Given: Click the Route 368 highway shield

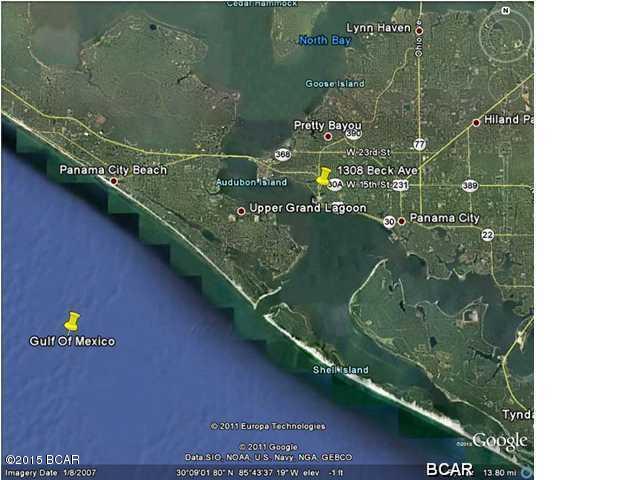Looking at the screenshot, I should click(x=282, y=154).
